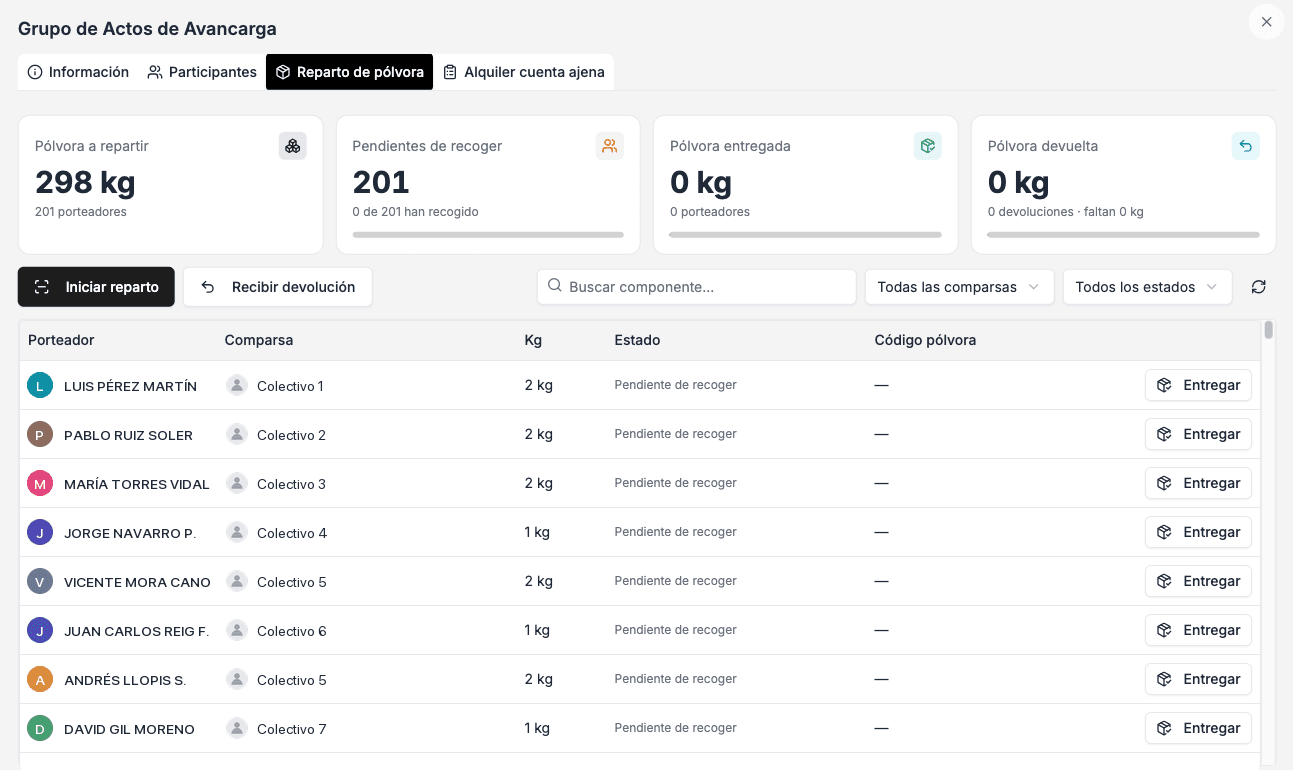The height and width of the screenshot is (770, 1293).
Task: Click the refresh icon beside the filters
Action: (1259, 287)
